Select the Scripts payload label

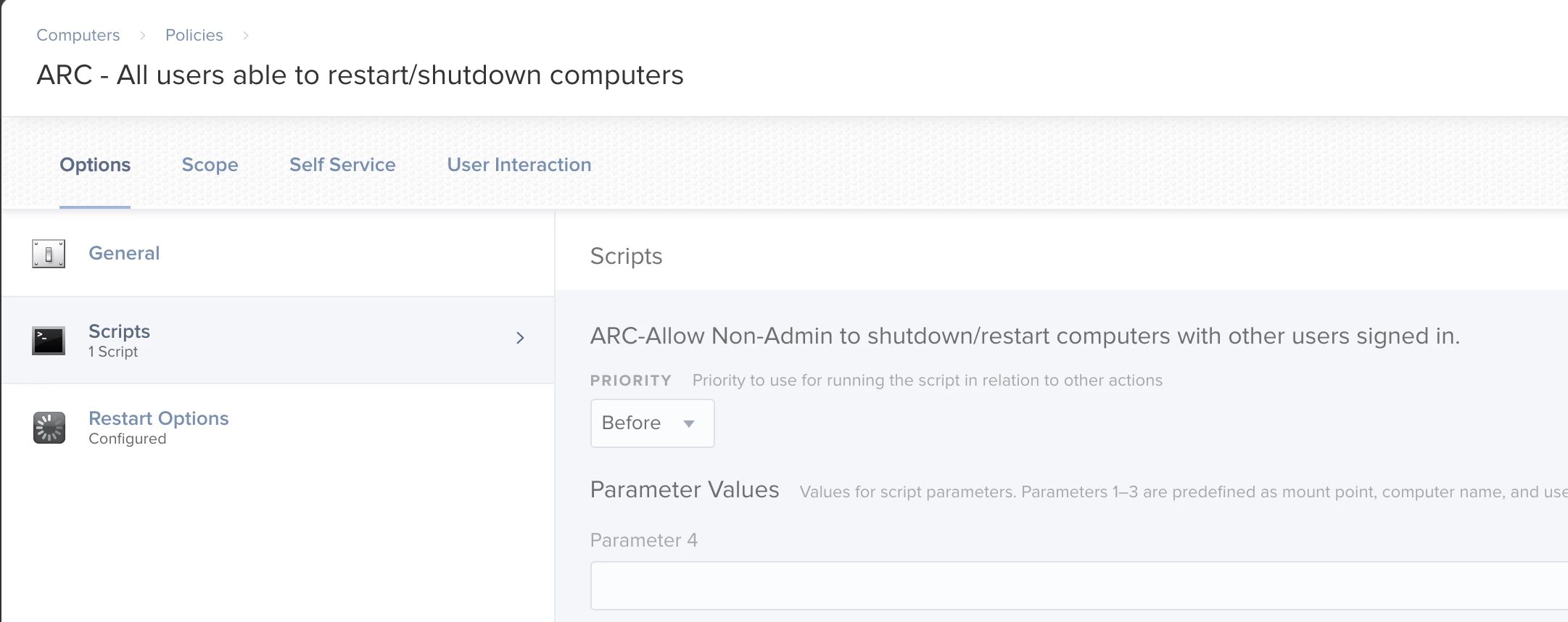[x=119, y=332]
